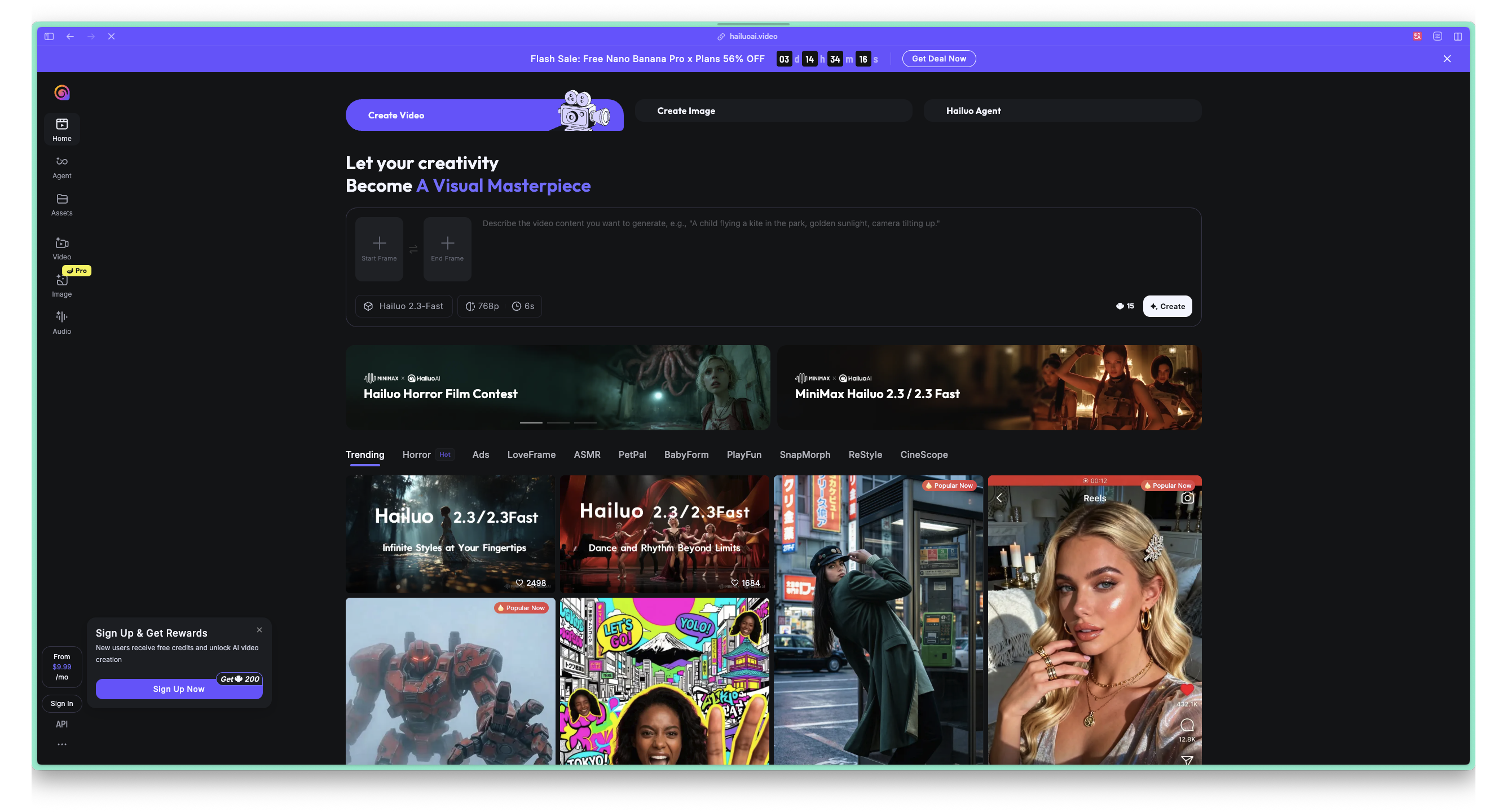
Task: Open the 768p resolution selector
Action: 482,306
